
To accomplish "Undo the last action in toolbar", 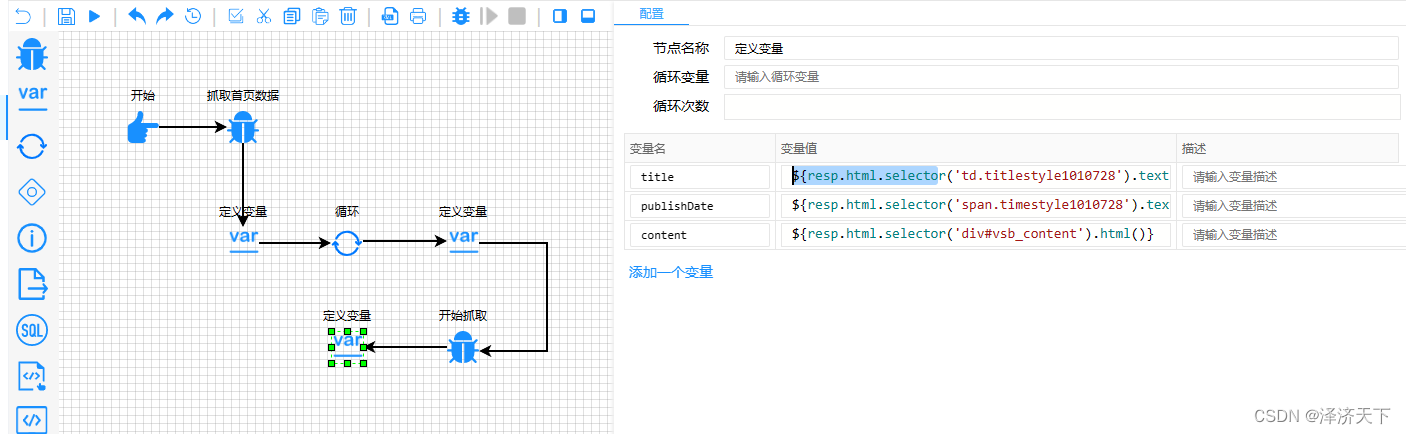I will click(x=137, y=16).
